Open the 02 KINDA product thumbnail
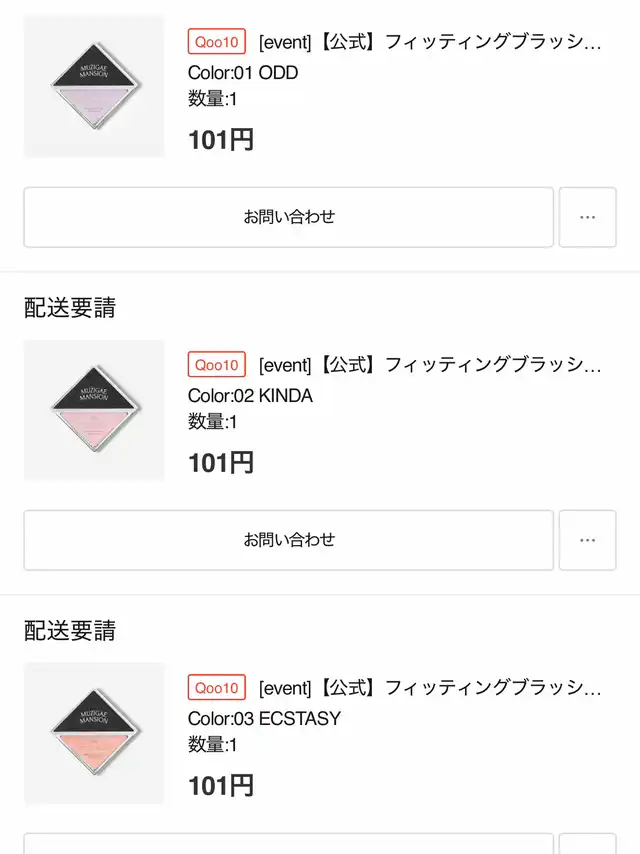The width and height of the screenshot is (640, 854). [94, 410]
